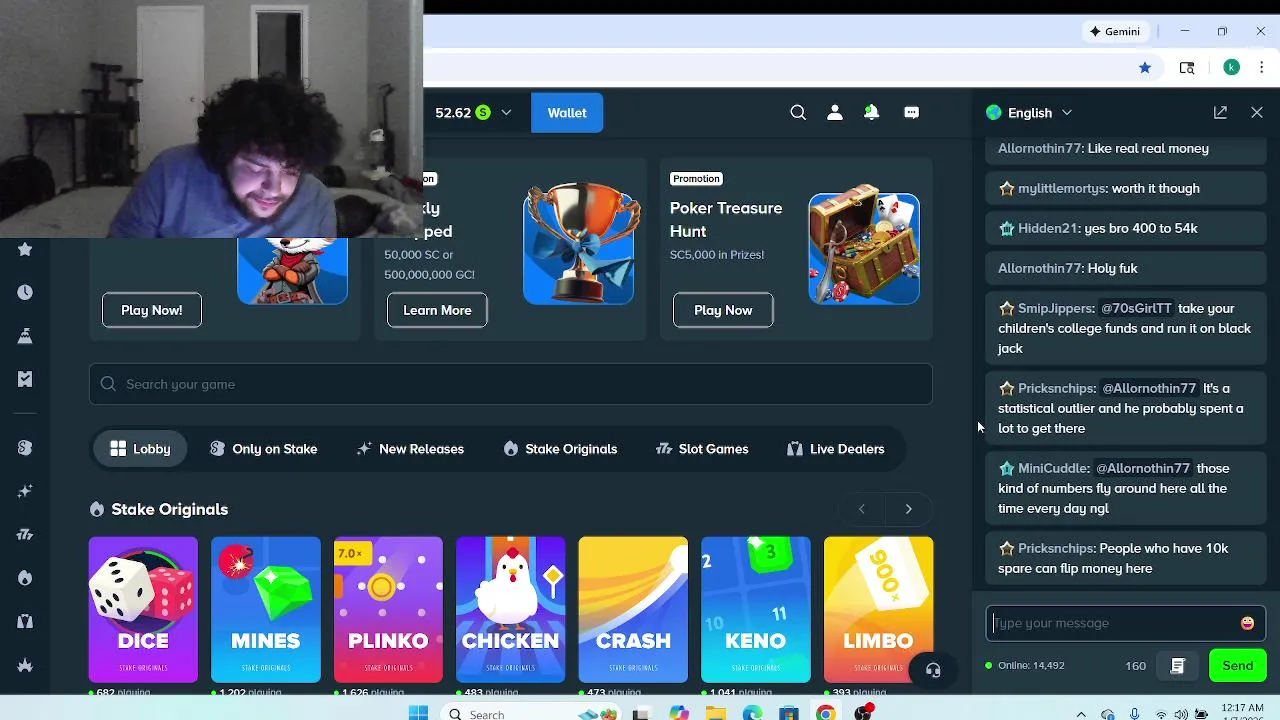Open Microsoft Edge from taskbar
This screenshot has width=1280, height=720.
(x=752, y=714)
